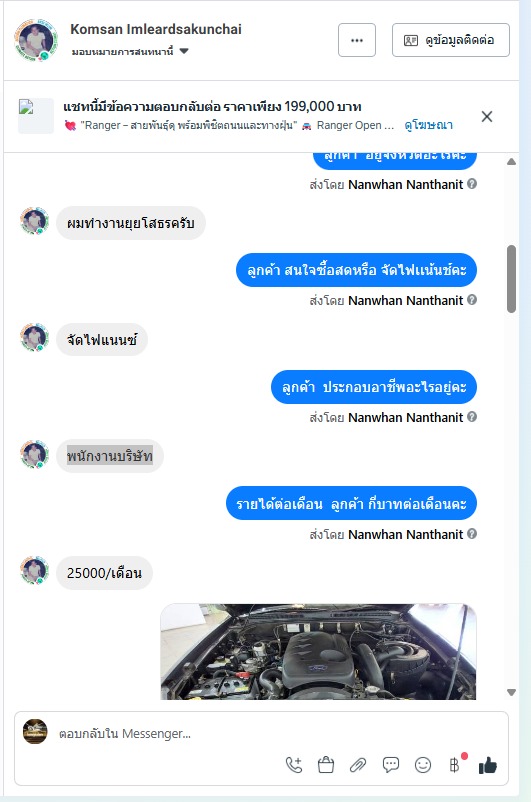The width and height of the screenshot is (531, 802).
Task: Open the ดูโฆษณา link
Action: (x=429, y=125)
